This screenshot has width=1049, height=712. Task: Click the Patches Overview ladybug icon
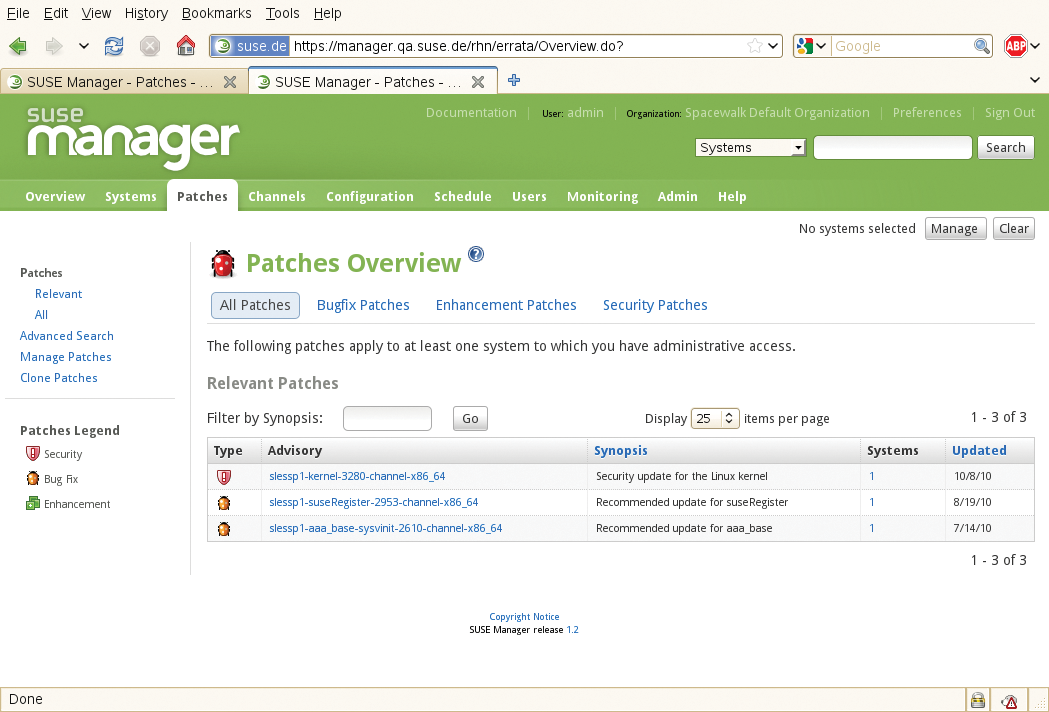pos(223,263)
